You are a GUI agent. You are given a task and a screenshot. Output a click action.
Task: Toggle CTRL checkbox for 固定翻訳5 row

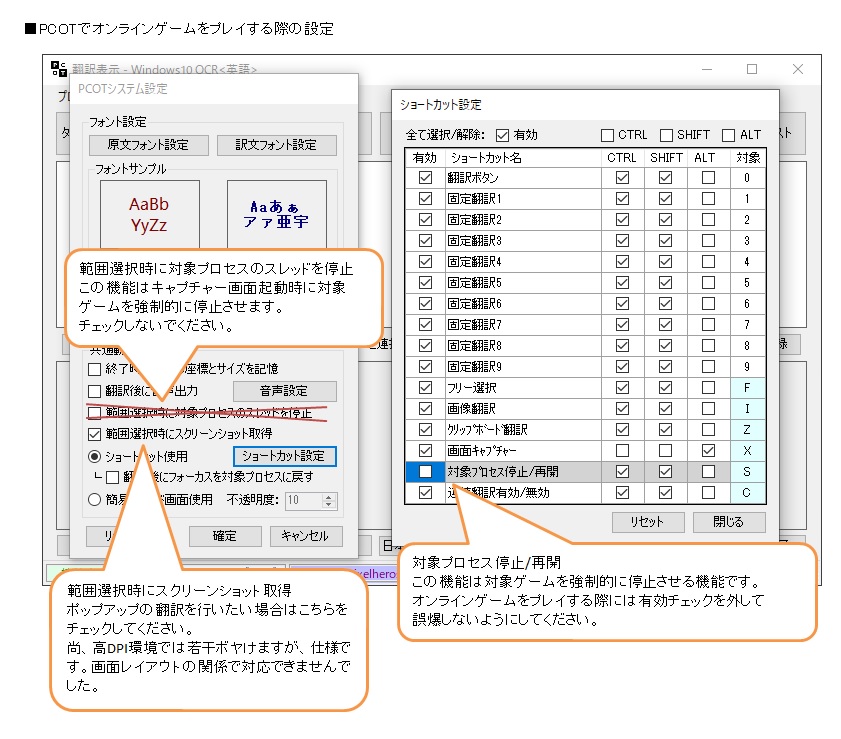(x=622, y=282)
